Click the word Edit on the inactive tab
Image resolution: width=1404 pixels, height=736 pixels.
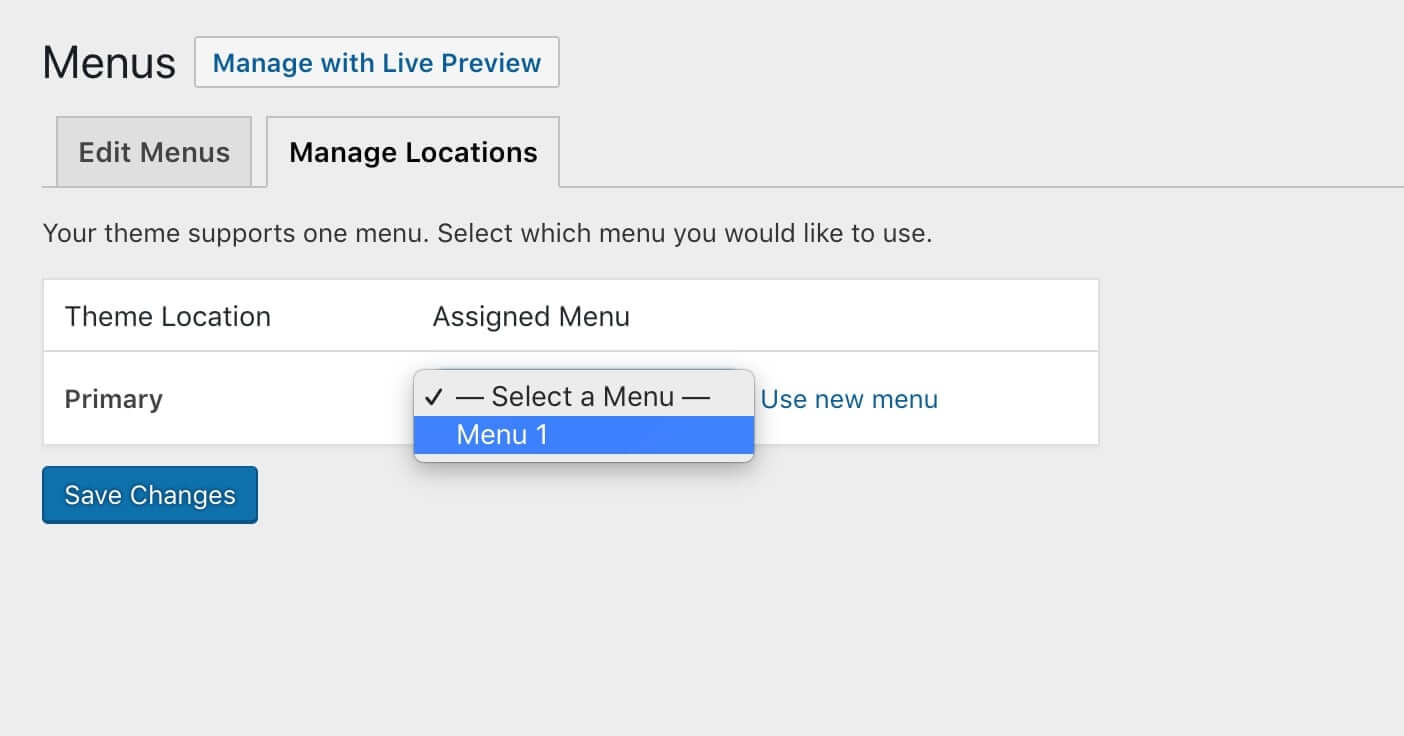click(105, 152)
